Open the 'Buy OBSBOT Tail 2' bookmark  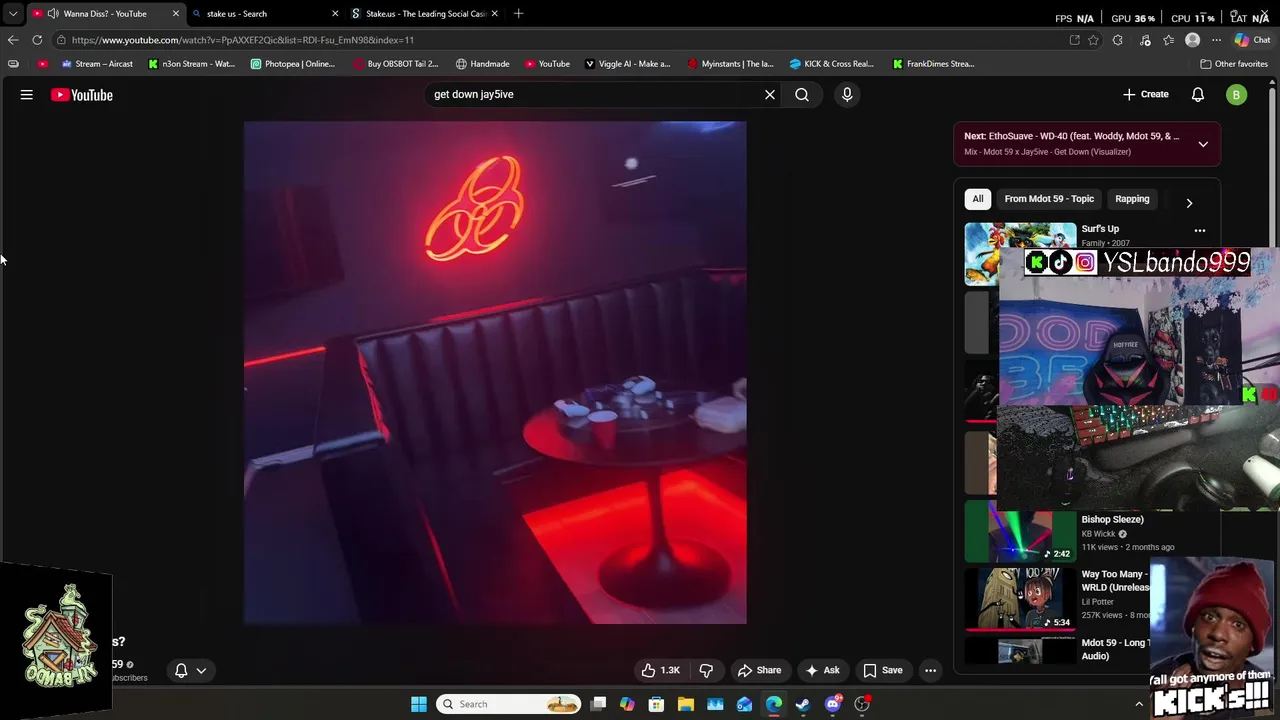coord(396,64)
